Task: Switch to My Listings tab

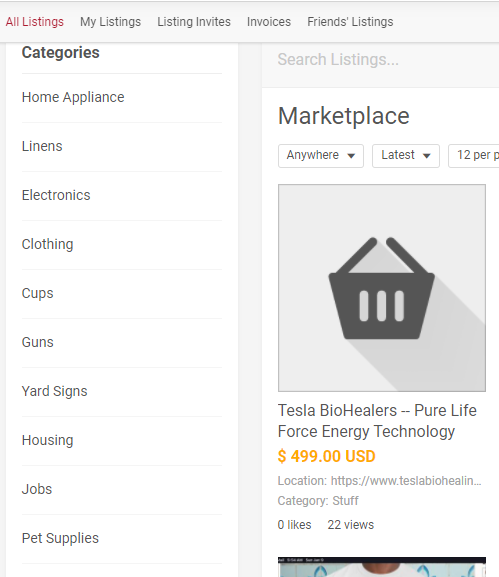Action: pos(110,22)
